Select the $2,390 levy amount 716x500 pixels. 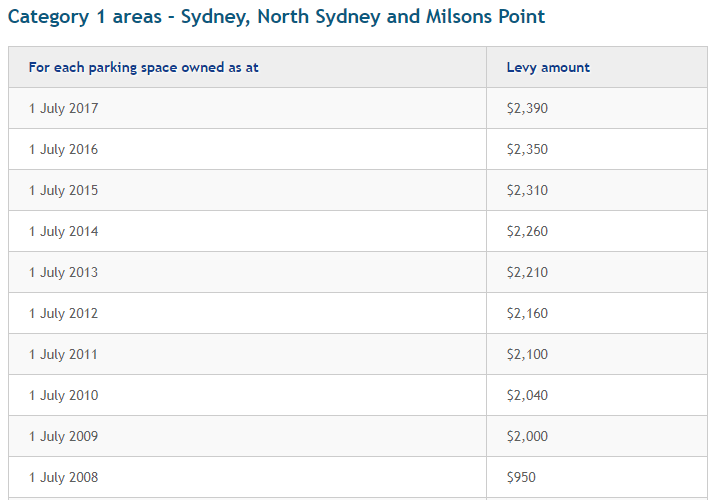coord(527,108)
